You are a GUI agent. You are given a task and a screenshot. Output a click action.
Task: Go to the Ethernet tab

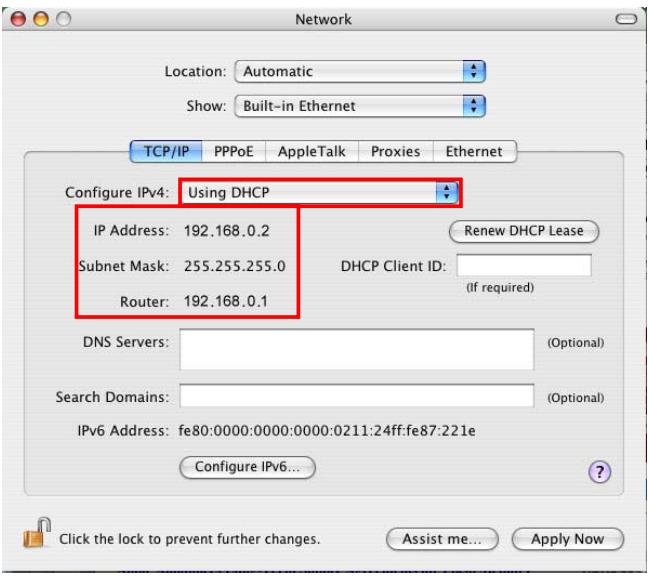point(474,151)
